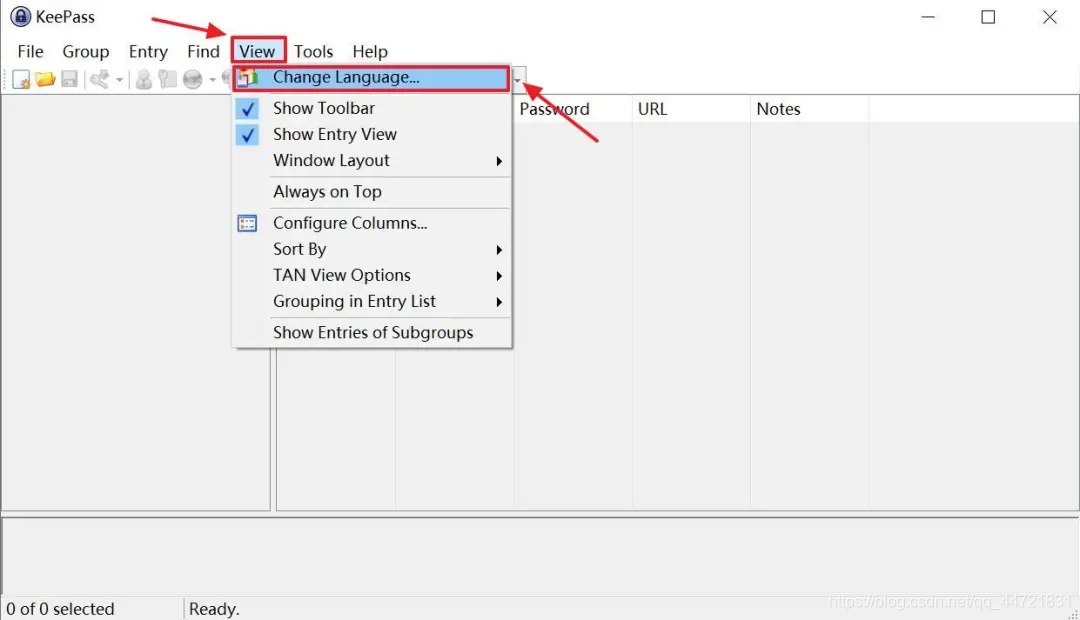Click the Password column header
Image resolution: width=1080 pixels, height=620 pixels.
(572, 109)
